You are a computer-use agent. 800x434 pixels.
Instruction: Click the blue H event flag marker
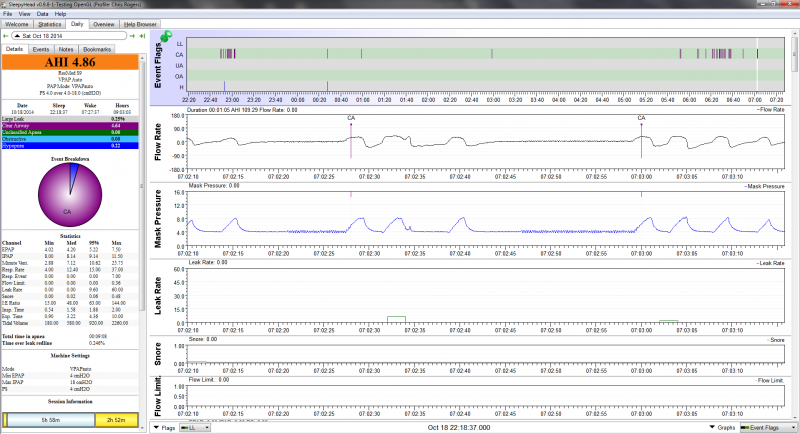coord(225,85)
